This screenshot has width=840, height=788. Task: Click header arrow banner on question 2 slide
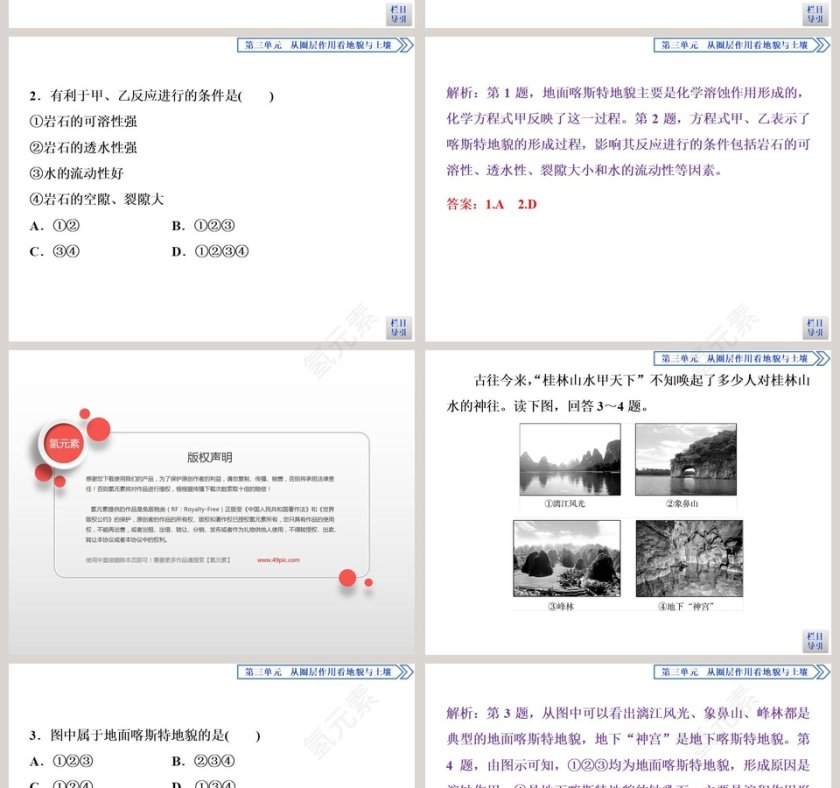324,45
